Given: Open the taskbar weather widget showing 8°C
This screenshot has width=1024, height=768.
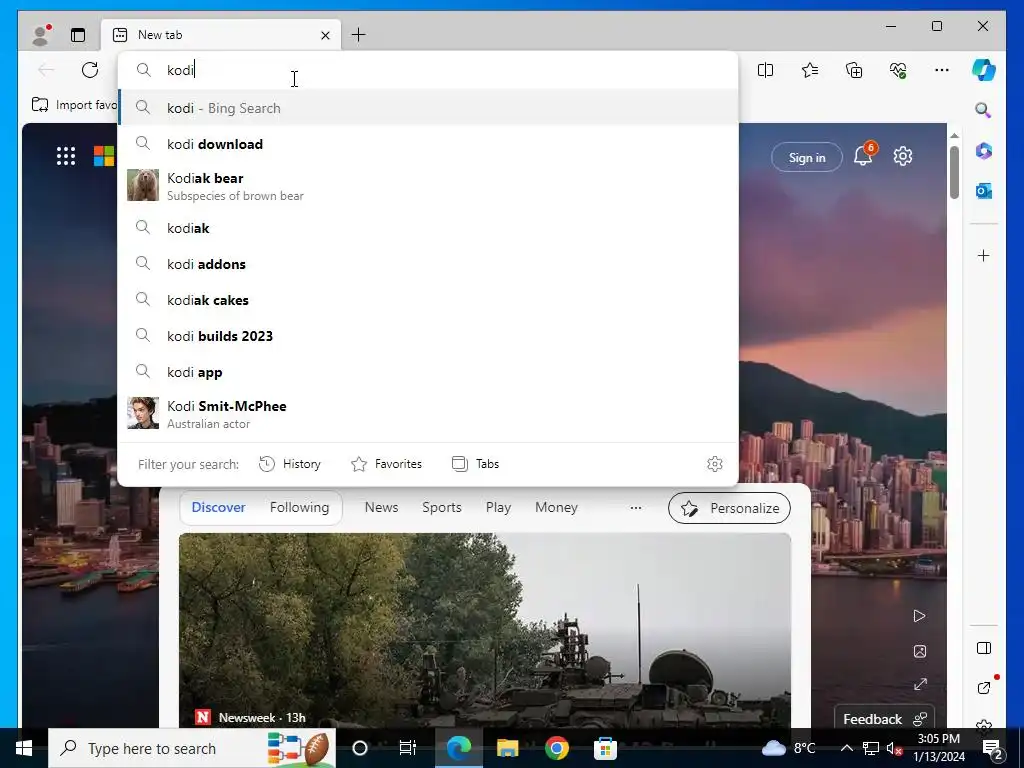Looking at the screenshot, I should point(789,748).
